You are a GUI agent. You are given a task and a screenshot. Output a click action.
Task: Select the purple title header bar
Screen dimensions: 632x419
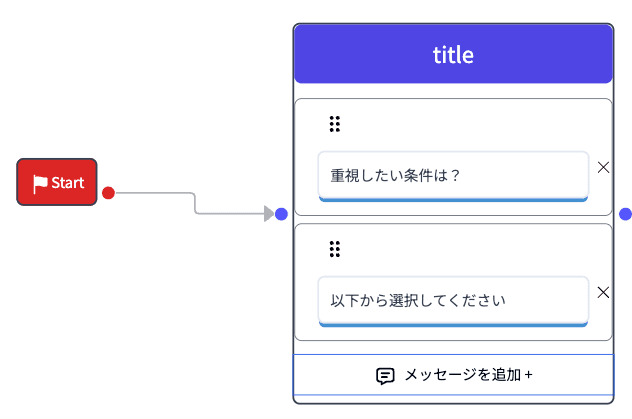[453, 55]
